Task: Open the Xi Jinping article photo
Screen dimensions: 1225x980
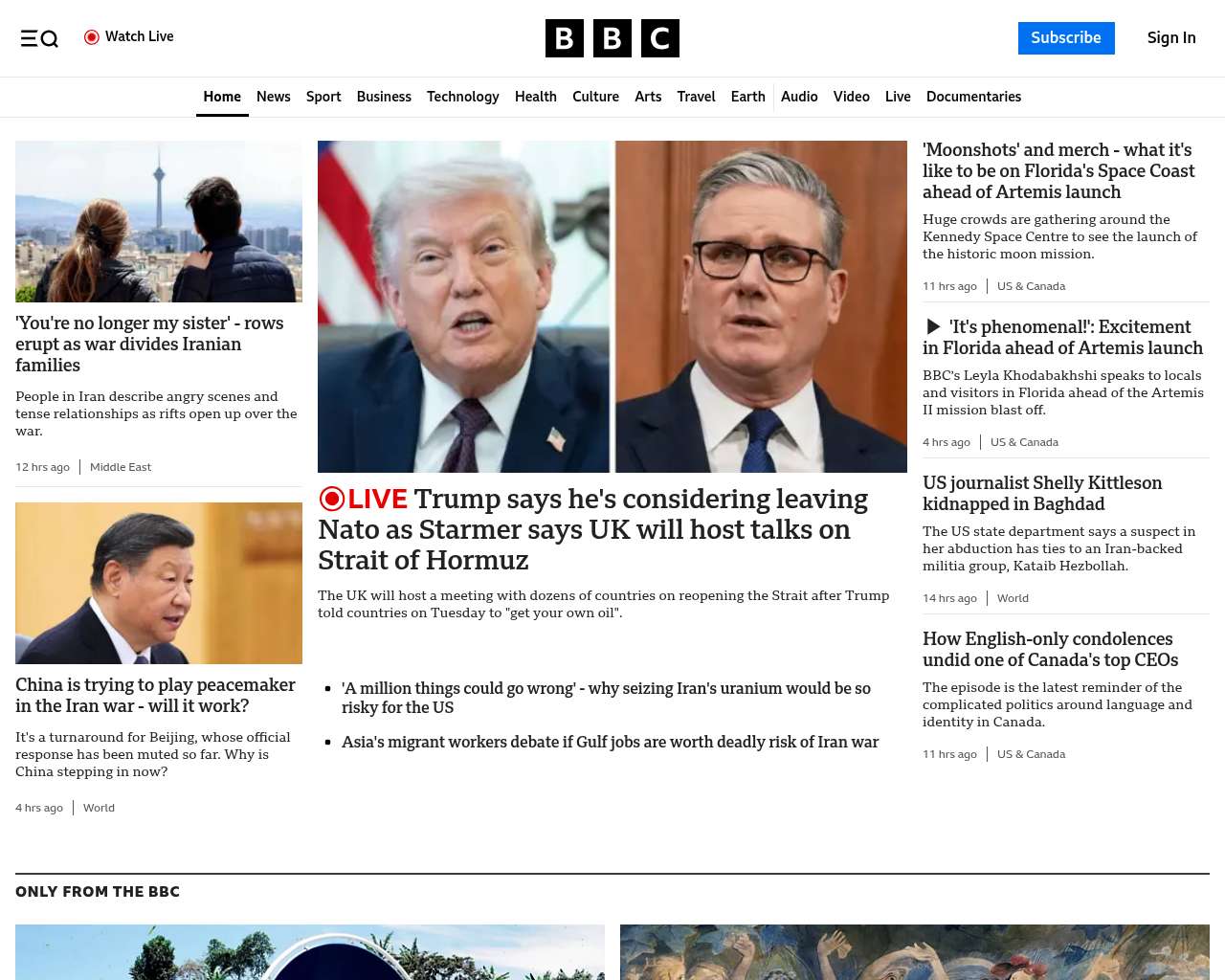Action: click(159, 583)
